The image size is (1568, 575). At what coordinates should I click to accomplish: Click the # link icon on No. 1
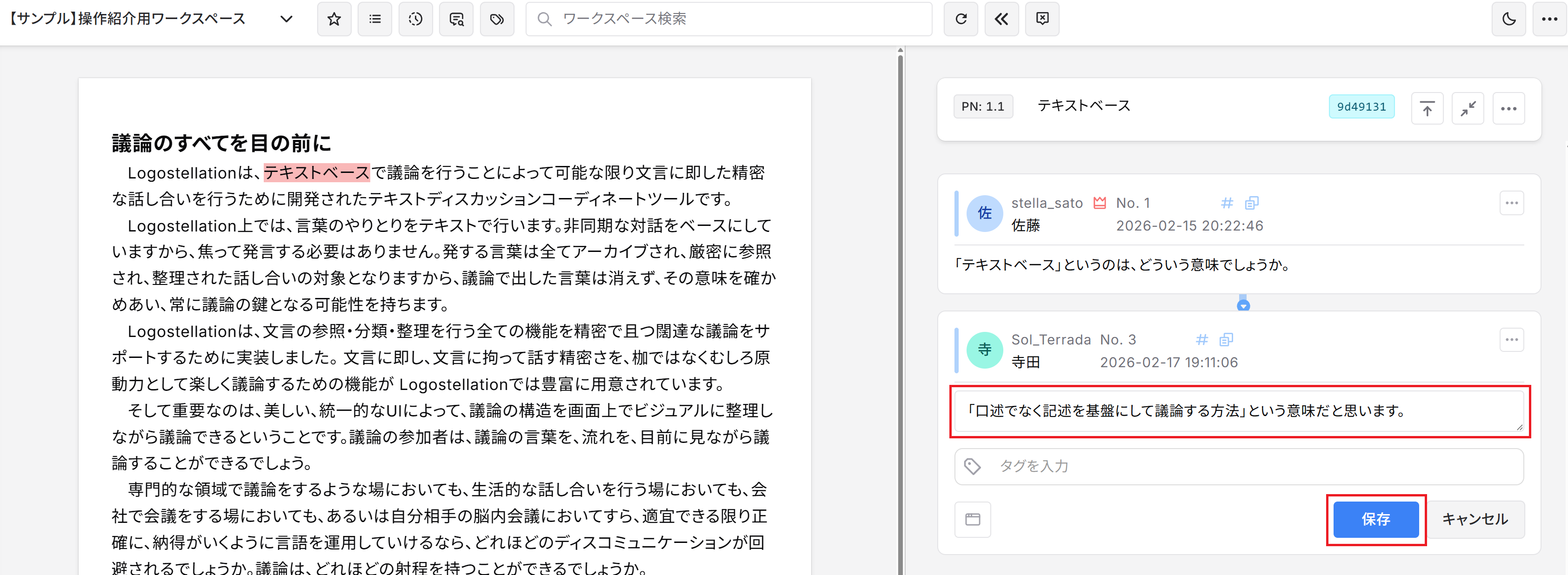[x=1227, y=203]
